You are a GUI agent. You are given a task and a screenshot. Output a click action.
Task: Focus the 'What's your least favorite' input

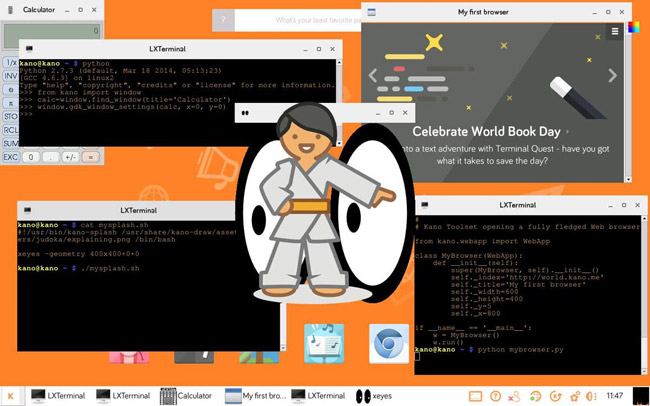pyautogui.click(x=298, y=20)
